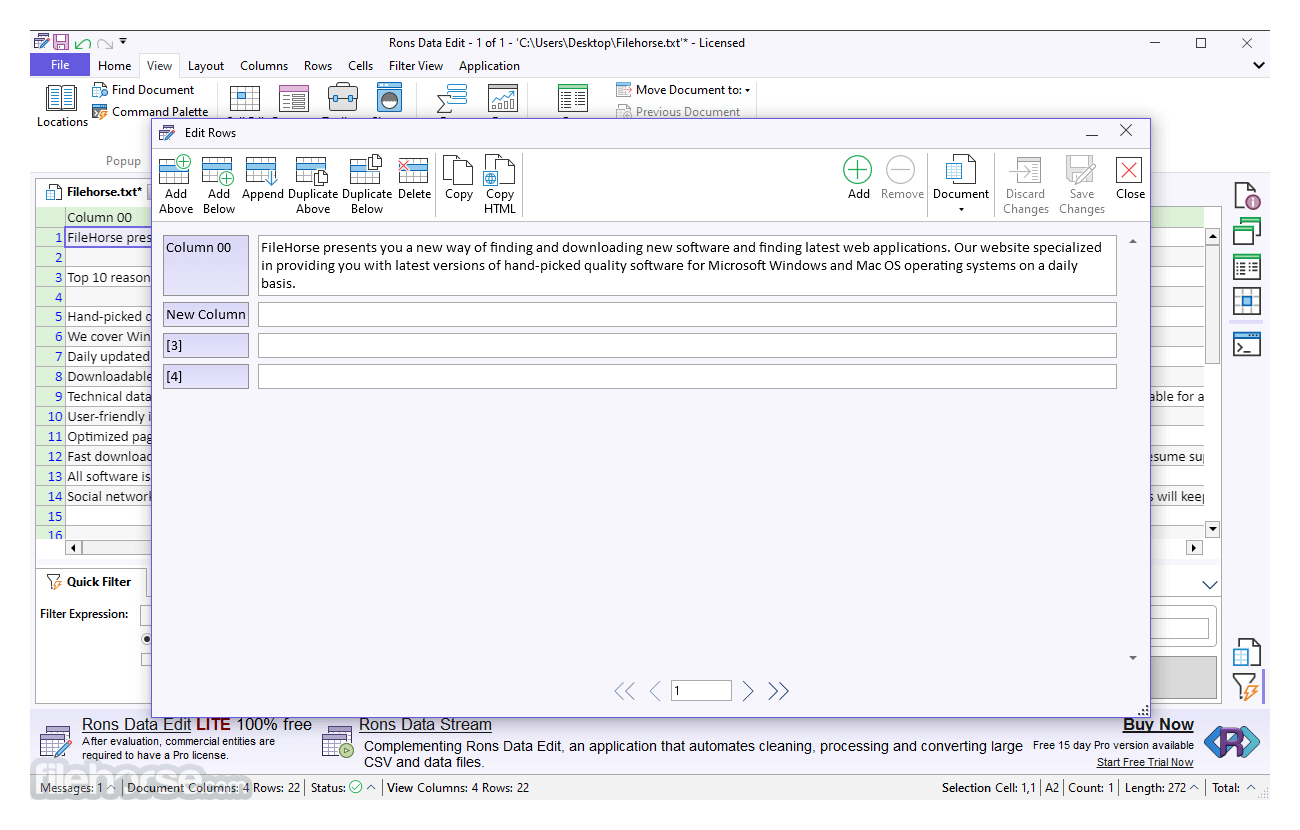Click the [4] column input field
This screenshot has width=1300, height=830.
pyautogui.click(x=687, y=377)
